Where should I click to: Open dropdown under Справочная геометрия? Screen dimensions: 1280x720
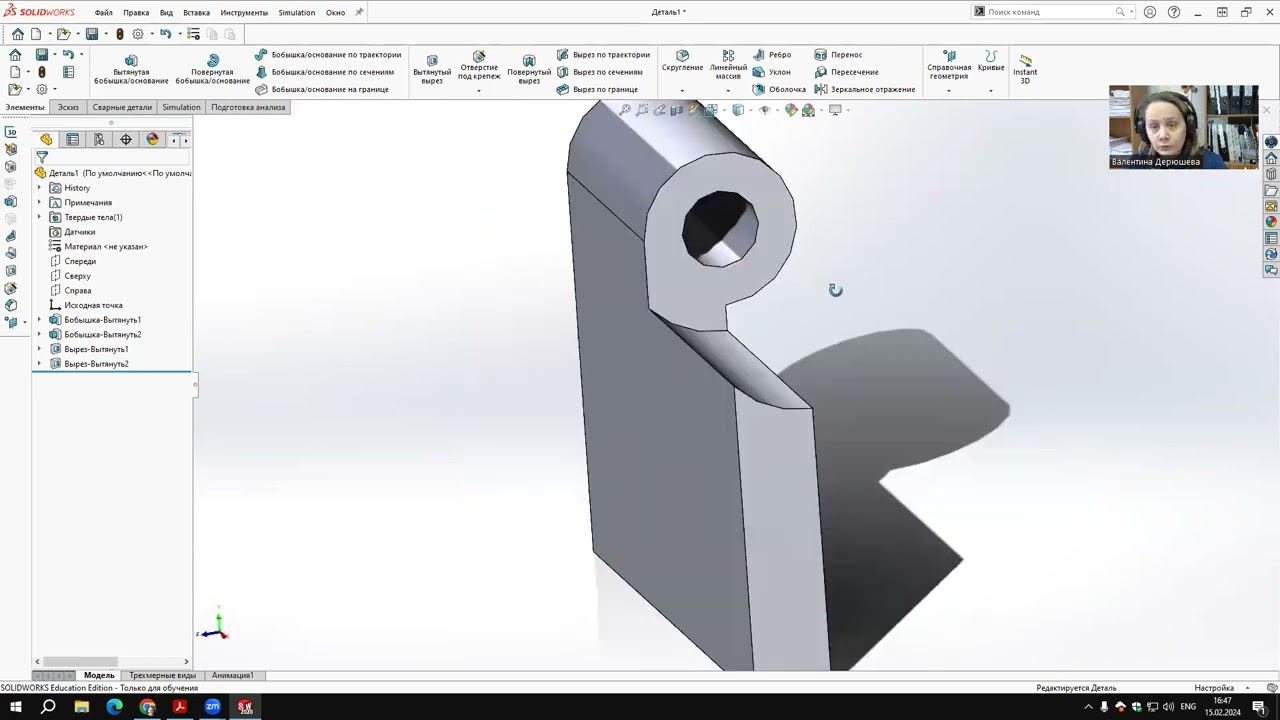[949, 91]
